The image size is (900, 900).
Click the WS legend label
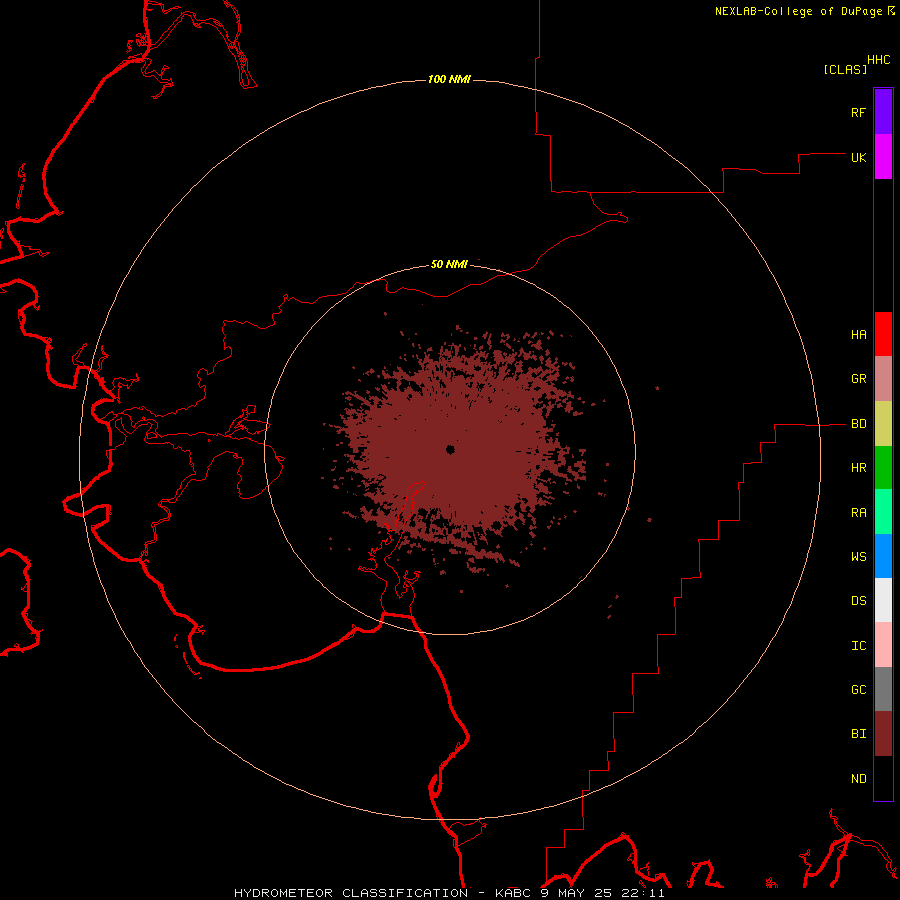[x=858, y=557]
